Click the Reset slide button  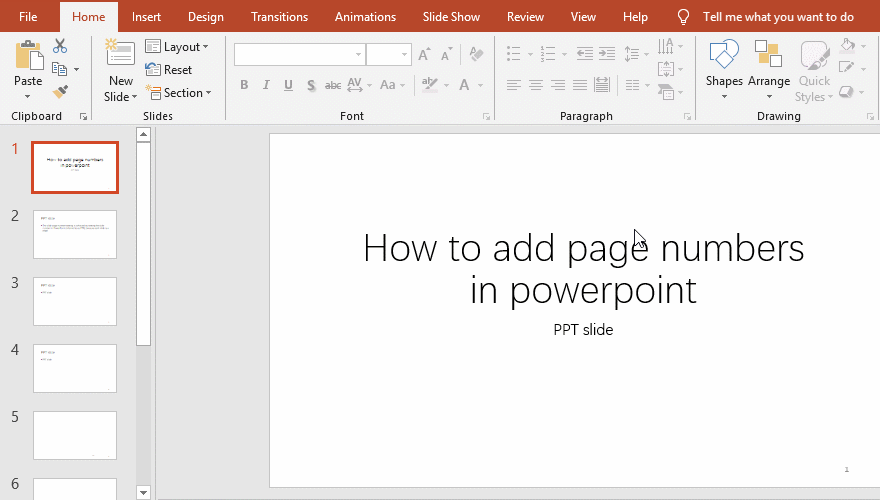coord(168,70)
